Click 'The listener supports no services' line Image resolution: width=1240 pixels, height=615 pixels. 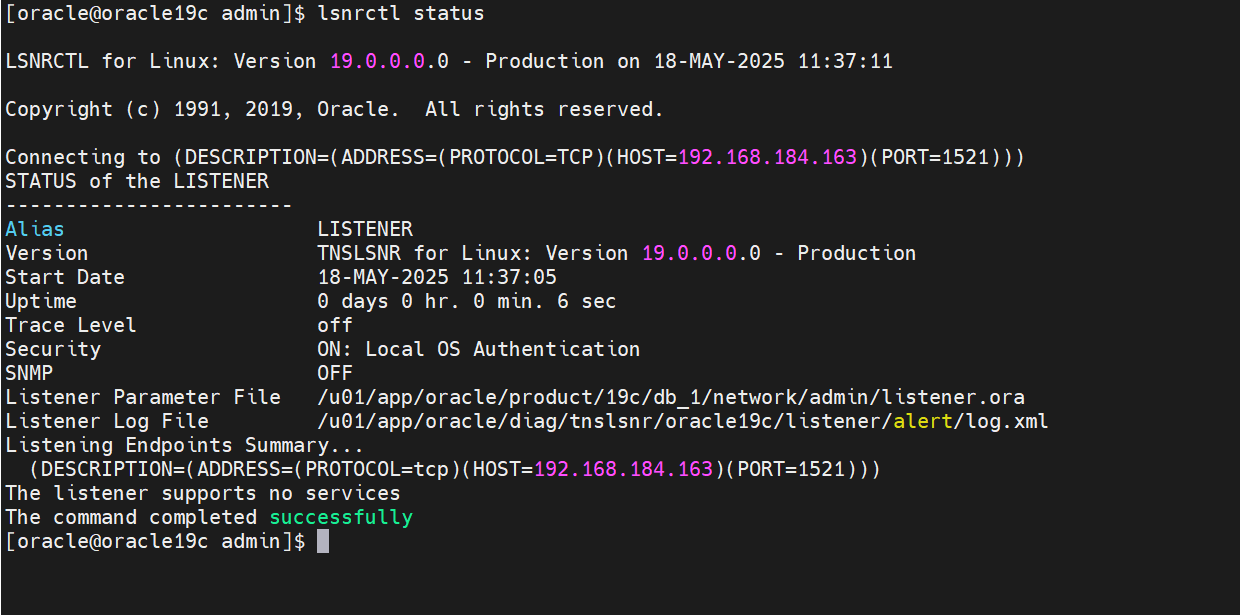point(203,494)
